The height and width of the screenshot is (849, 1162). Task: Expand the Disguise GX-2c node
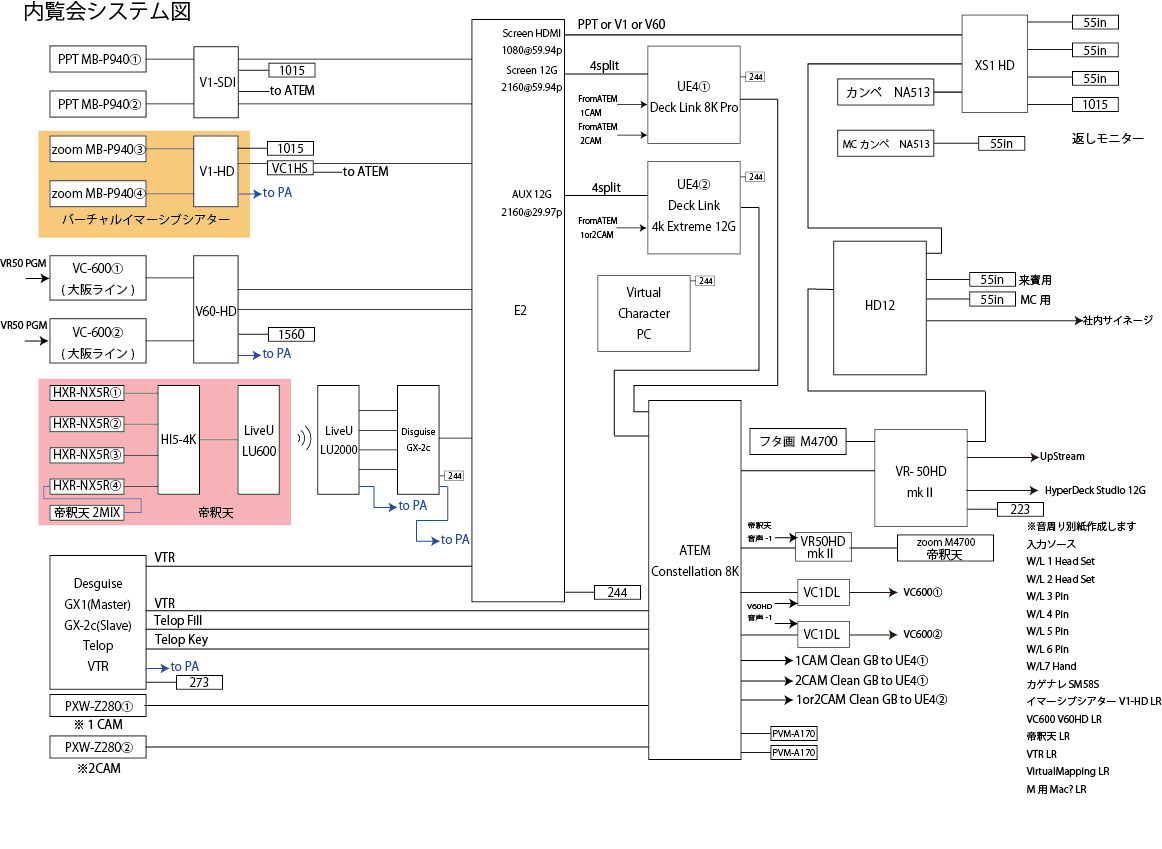[417, 437]
